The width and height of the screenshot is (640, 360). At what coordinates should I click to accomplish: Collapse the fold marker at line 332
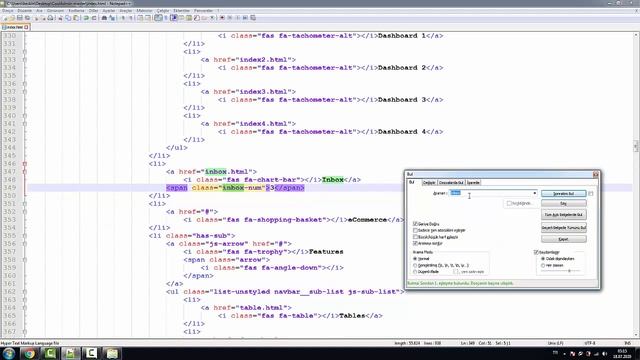(x=24, y=52)
